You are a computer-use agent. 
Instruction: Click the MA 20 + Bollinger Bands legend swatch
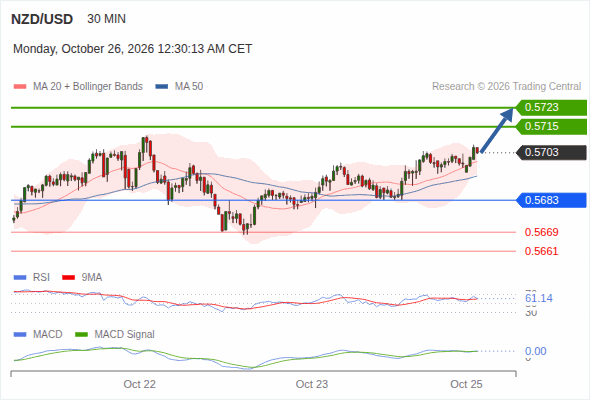click(x=20, y=87)
